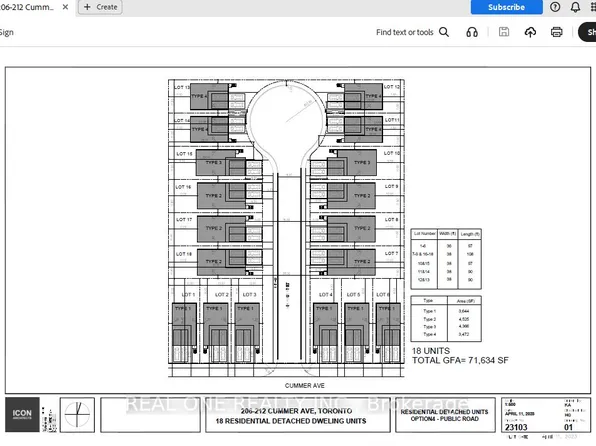Click the 'Lot Number' table header
This screenshot has width=596, height=446.
(425, 233)
